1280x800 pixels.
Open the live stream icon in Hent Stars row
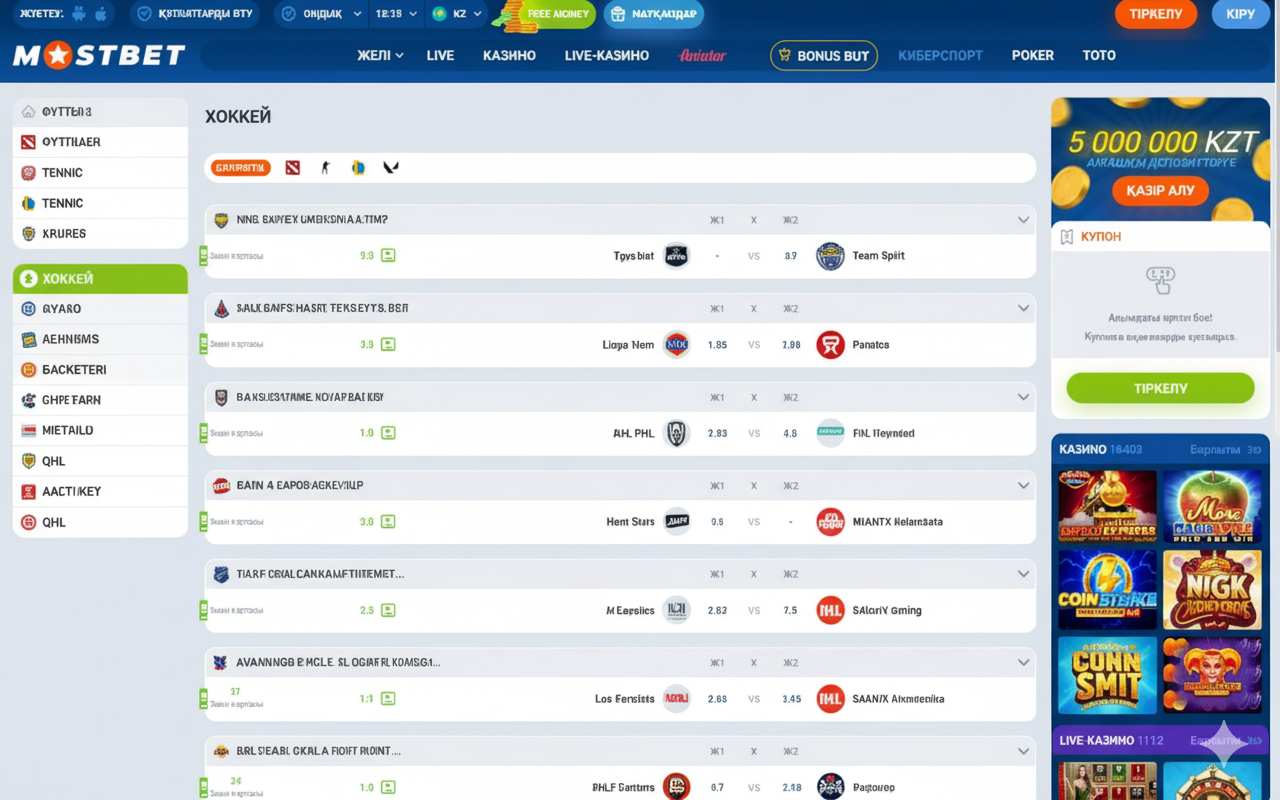(388, 522)
